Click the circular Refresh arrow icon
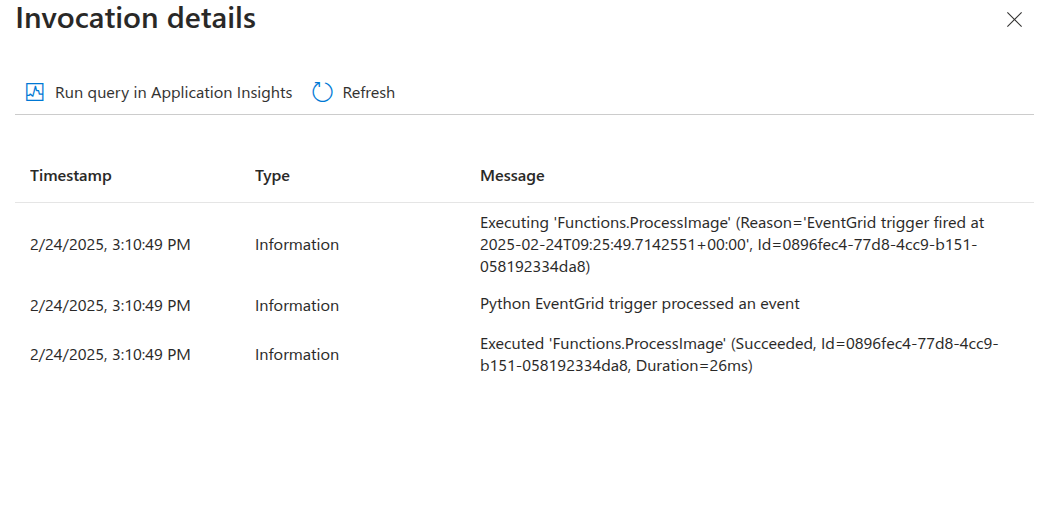Screen dimensions: 1048x532 pyautogui.click(x=322, y=92)
